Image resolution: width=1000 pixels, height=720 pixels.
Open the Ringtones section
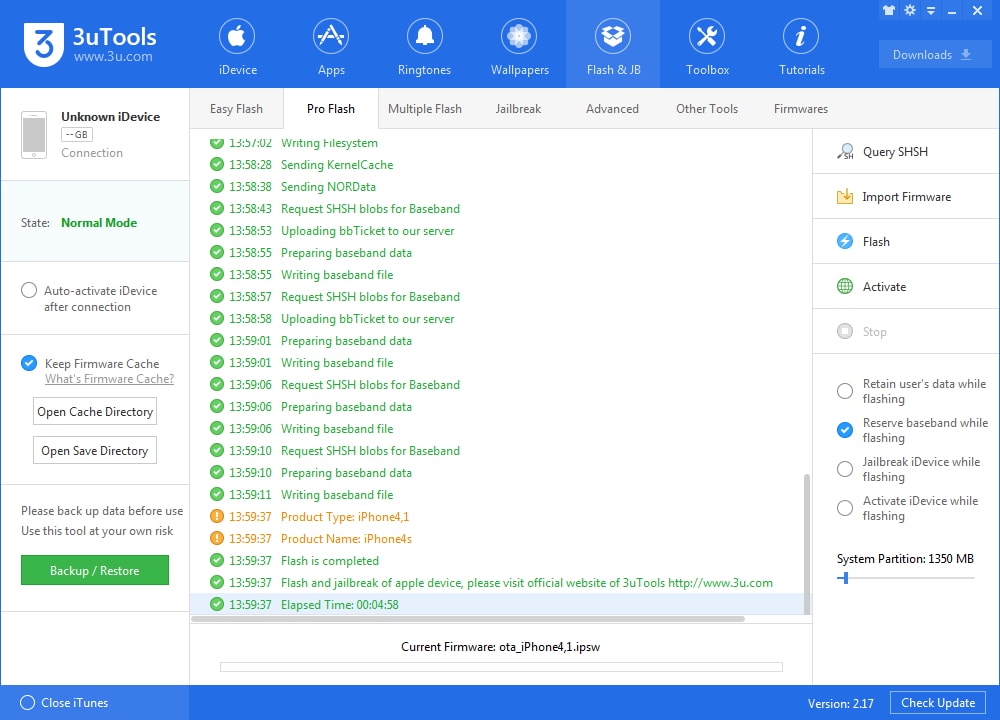point(424,46)
